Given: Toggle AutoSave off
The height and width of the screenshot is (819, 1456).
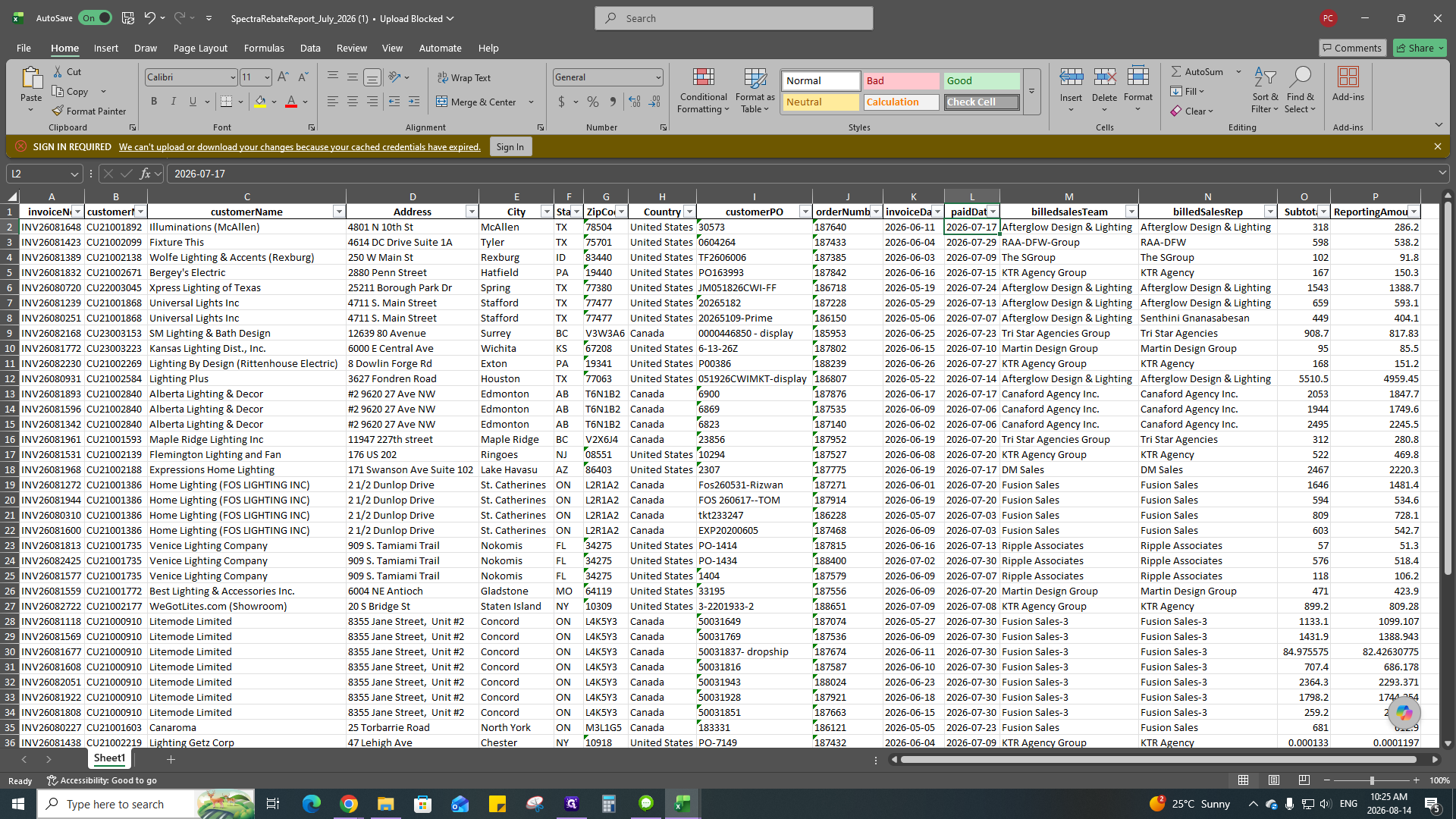Looking at the screenshot, I should click(96, 18).
